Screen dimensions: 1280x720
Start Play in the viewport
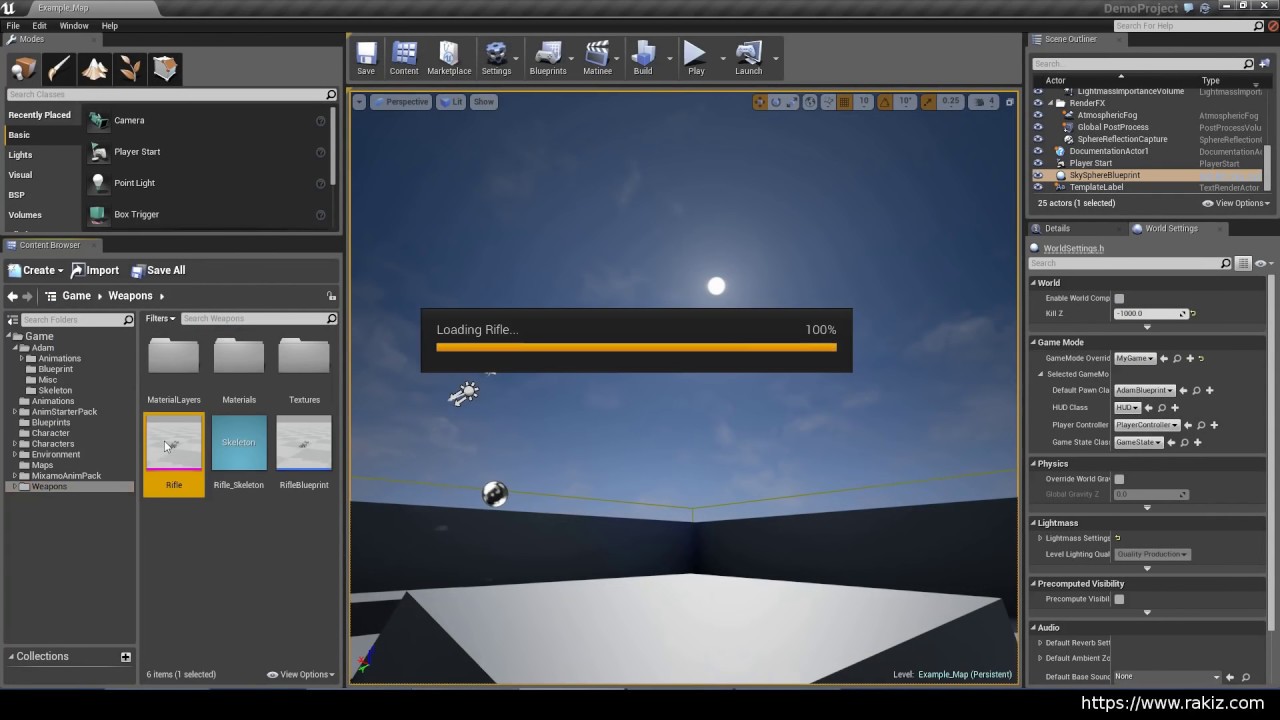click(x=696, y=58)
